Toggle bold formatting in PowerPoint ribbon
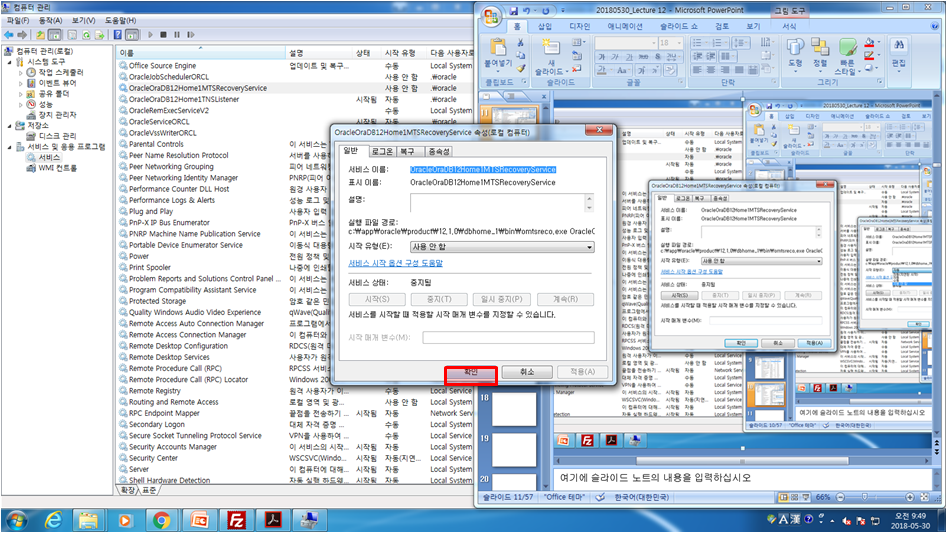 [x=602, y=57]
